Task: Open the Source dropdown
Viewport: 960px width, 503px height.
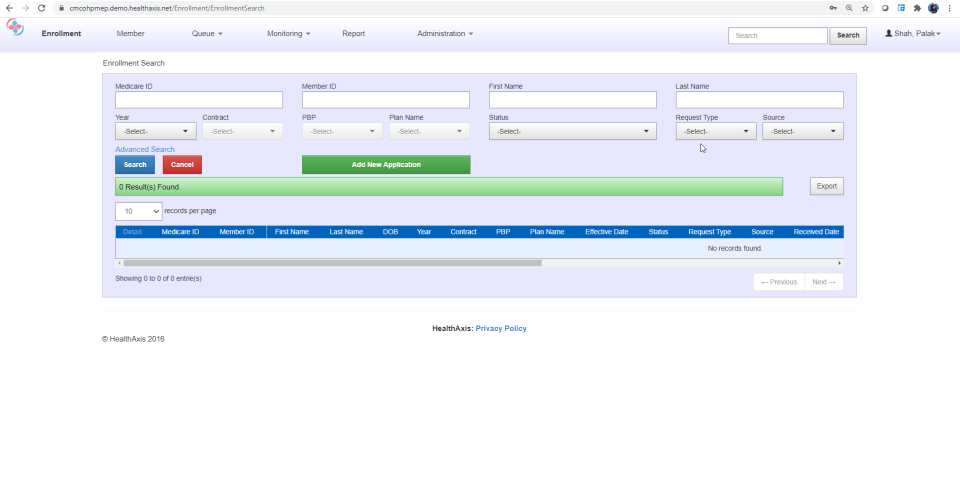Action: tap(803, 131)
